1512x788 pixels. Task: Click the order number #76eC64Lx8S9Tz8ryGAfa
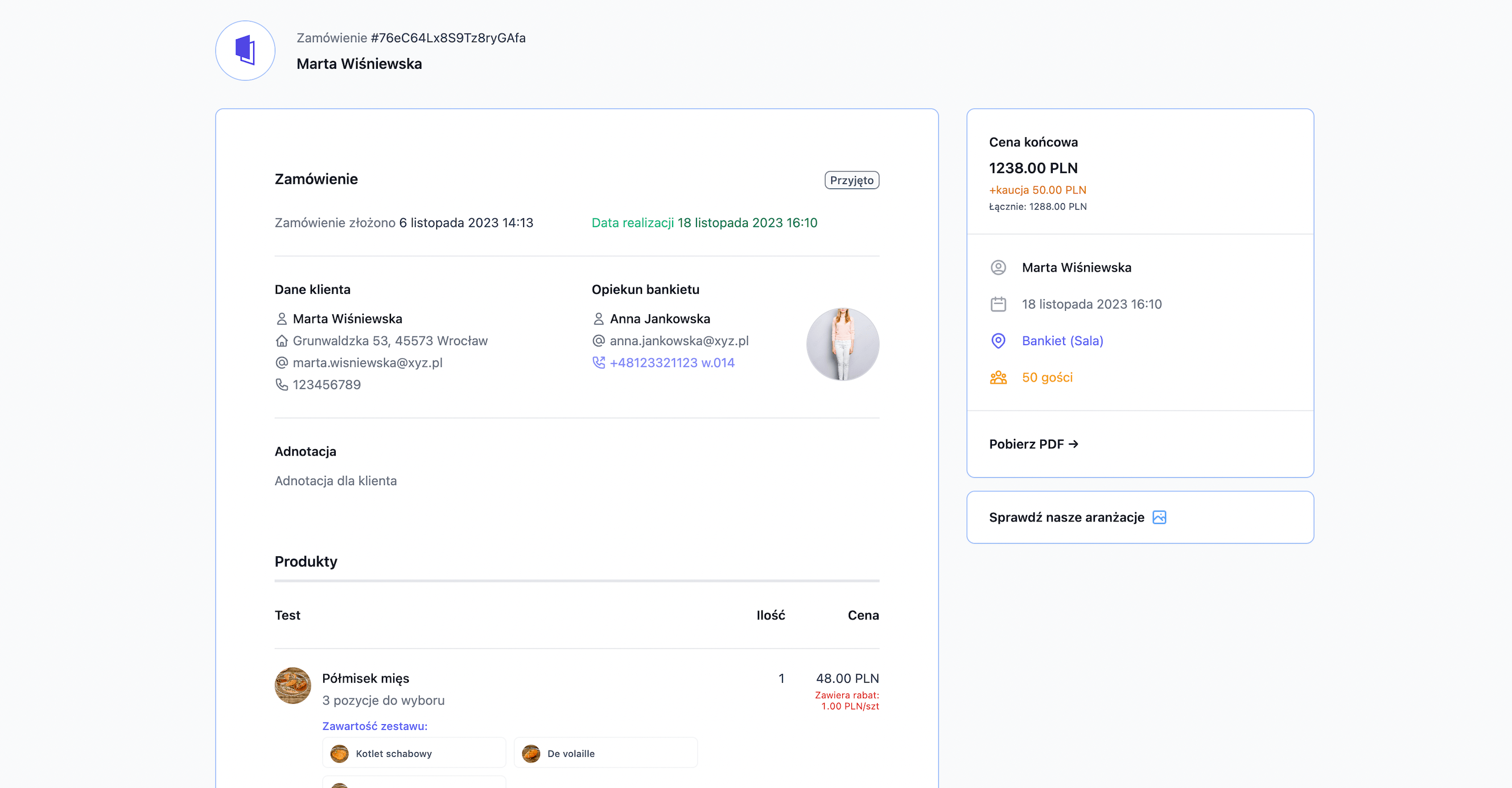tap(448, 38)
